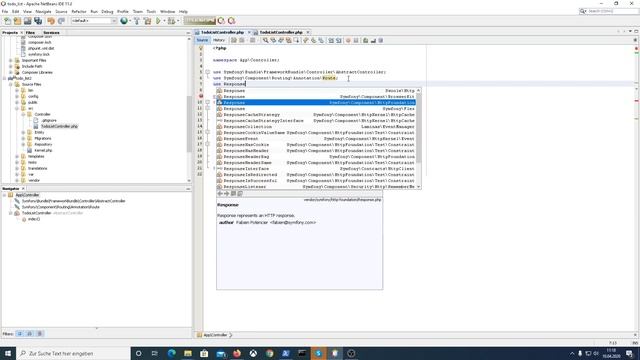Open Firefox from the taskbar
Viewport: 640px width, 360px height.
(x=237, y=353)
